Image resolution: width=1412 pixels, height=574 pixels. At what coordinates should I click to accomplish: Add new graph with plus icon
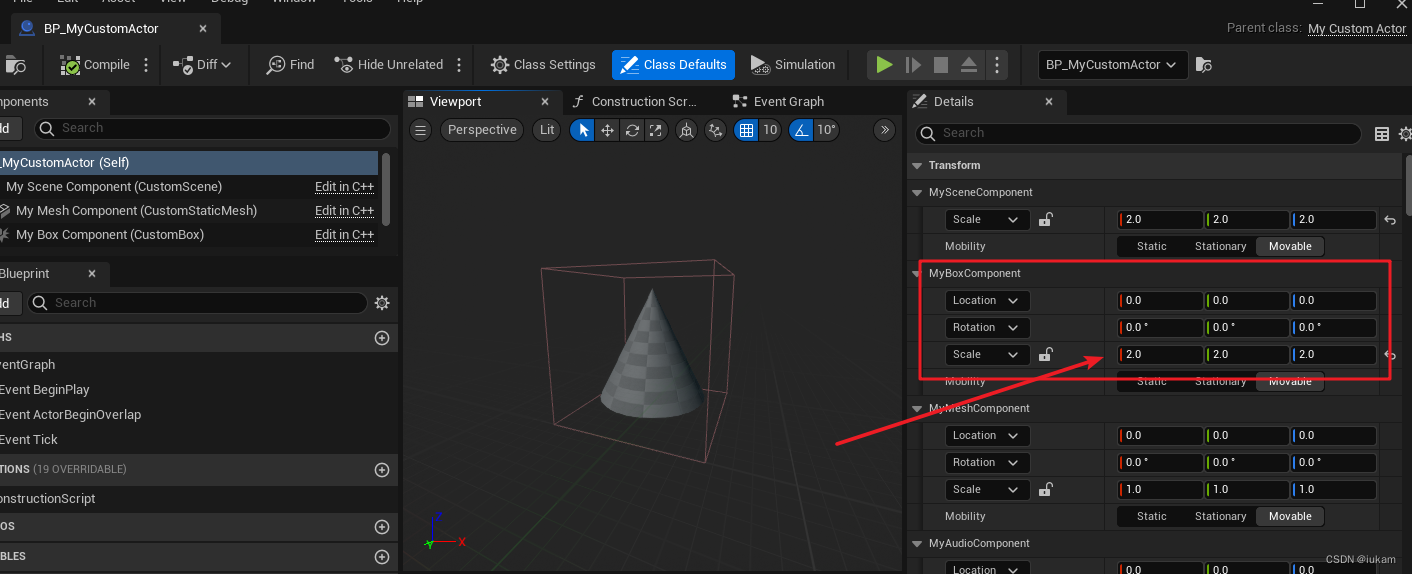(381, 338)
